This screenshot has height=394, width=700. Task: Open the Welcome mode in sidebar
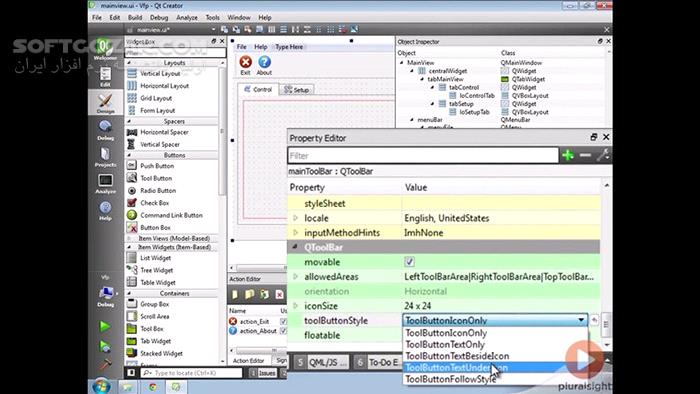tap(105, 49)
